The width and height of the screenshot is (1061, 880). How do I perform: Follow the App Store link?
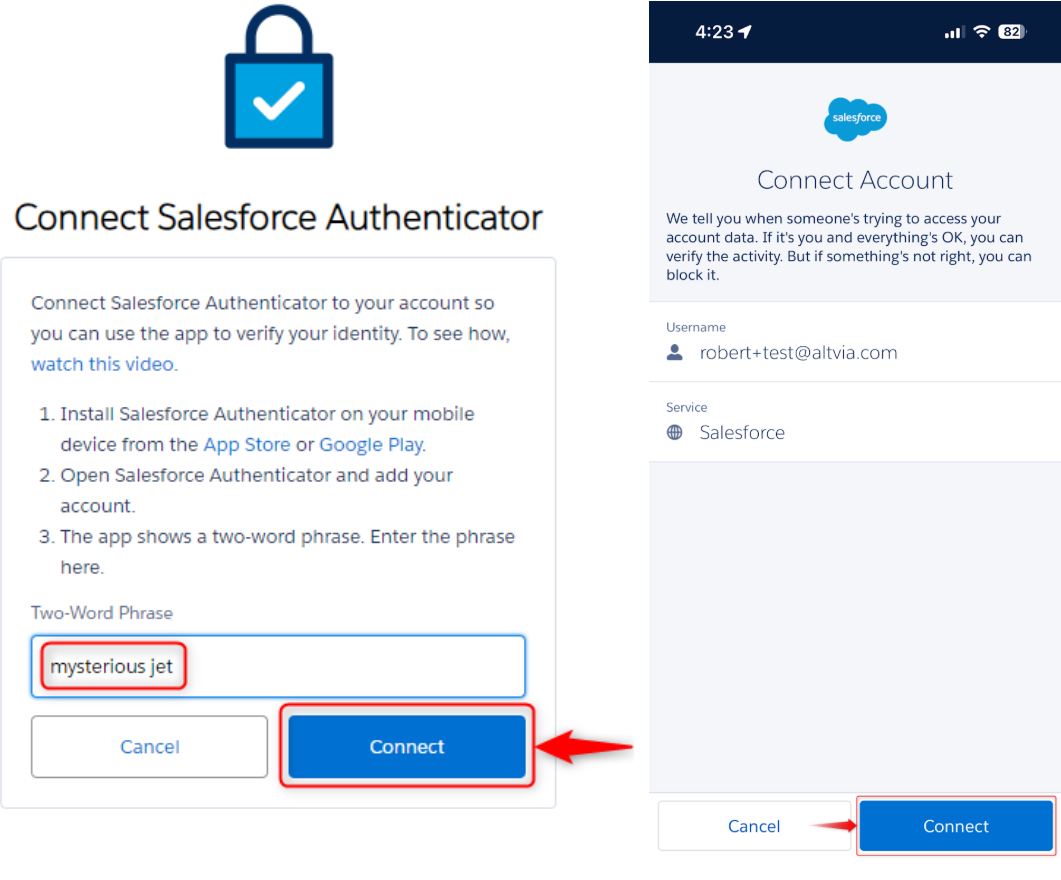[247, 444]
